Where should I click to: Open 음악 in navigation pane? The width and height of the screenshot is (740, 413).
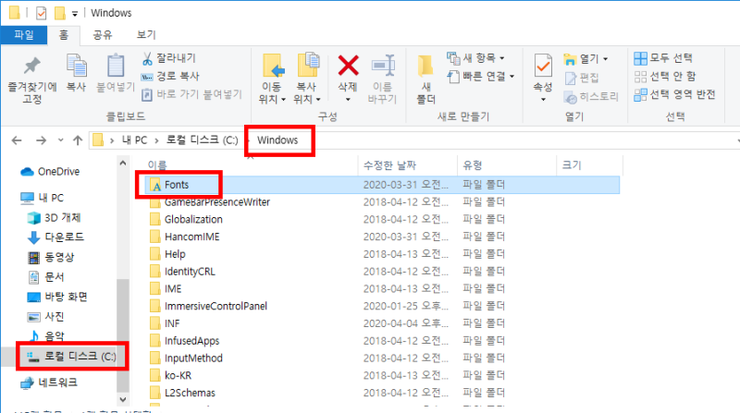45,336
